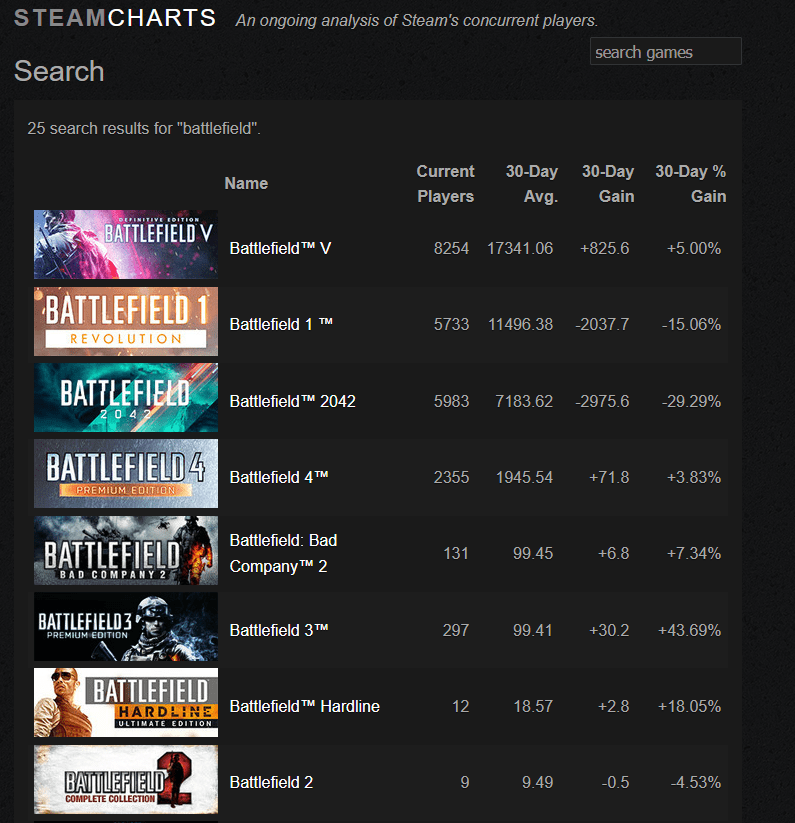Image resolution: width=795 pixels, height=823 pixels.
Task: Select the 297 current players value
Action: [455, 630]
